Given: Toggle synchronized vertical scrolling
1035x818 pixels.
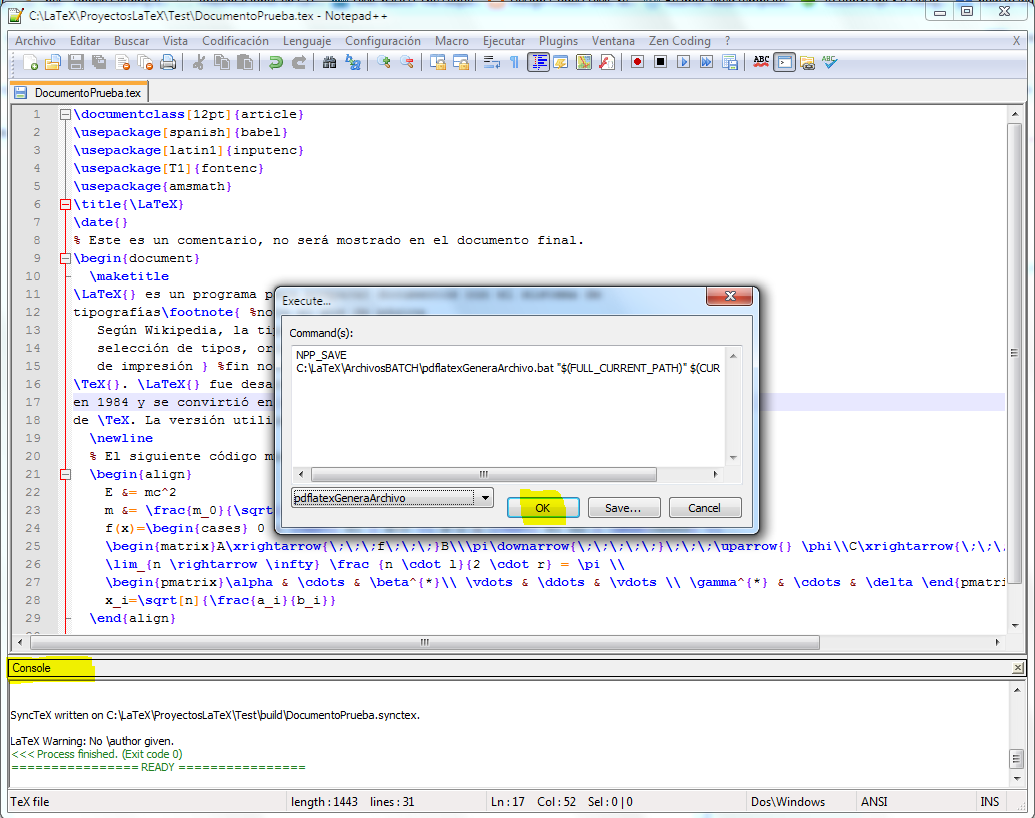Looking at the screenshot, I should coord(438,63).
